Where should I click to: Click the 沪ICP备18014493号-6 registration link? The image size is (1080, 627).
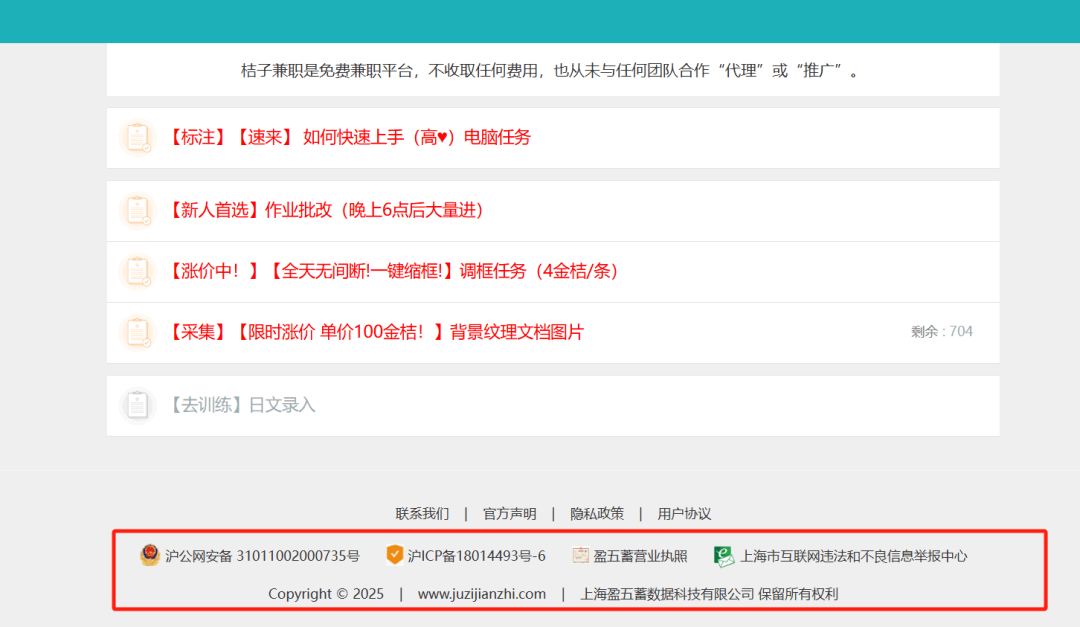(x=476, y=556)
